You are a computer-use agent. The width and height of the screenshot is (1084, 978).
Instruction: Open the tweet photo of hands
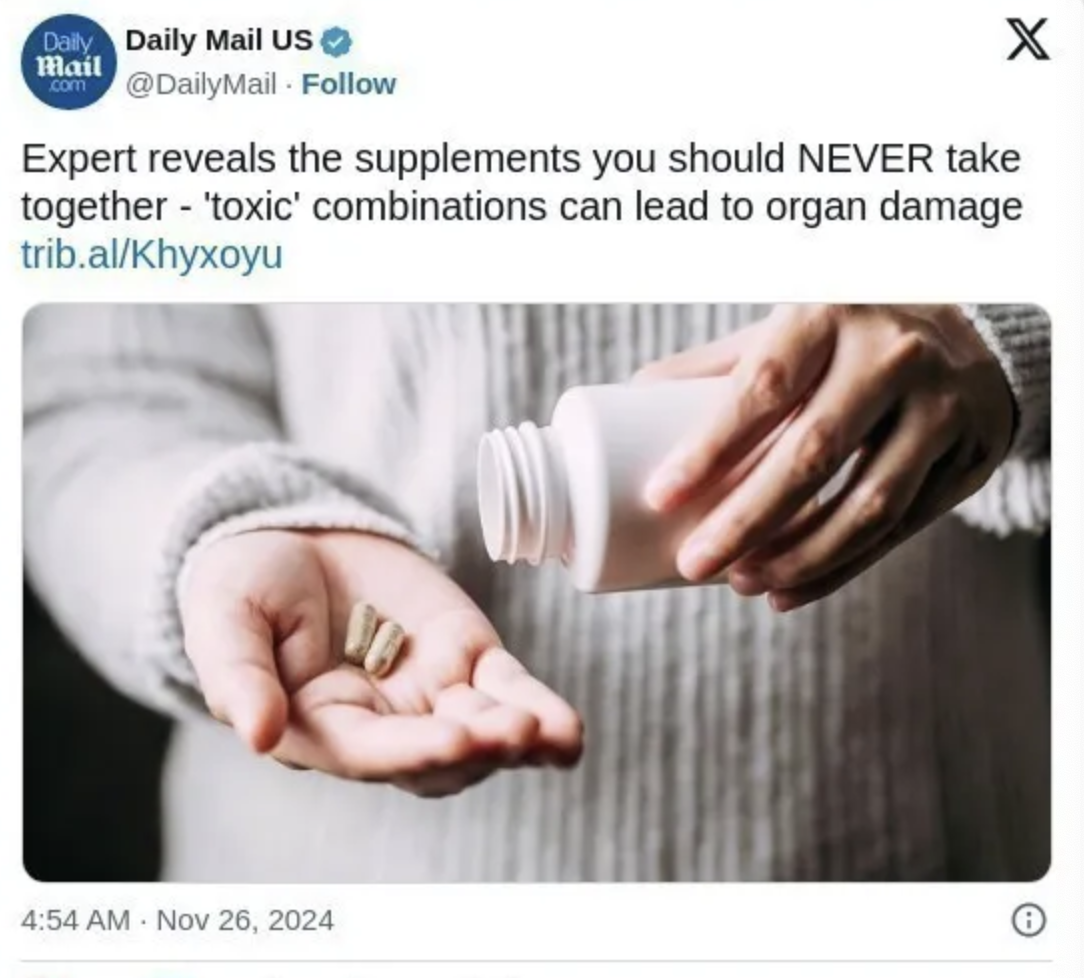click(536, 592)
